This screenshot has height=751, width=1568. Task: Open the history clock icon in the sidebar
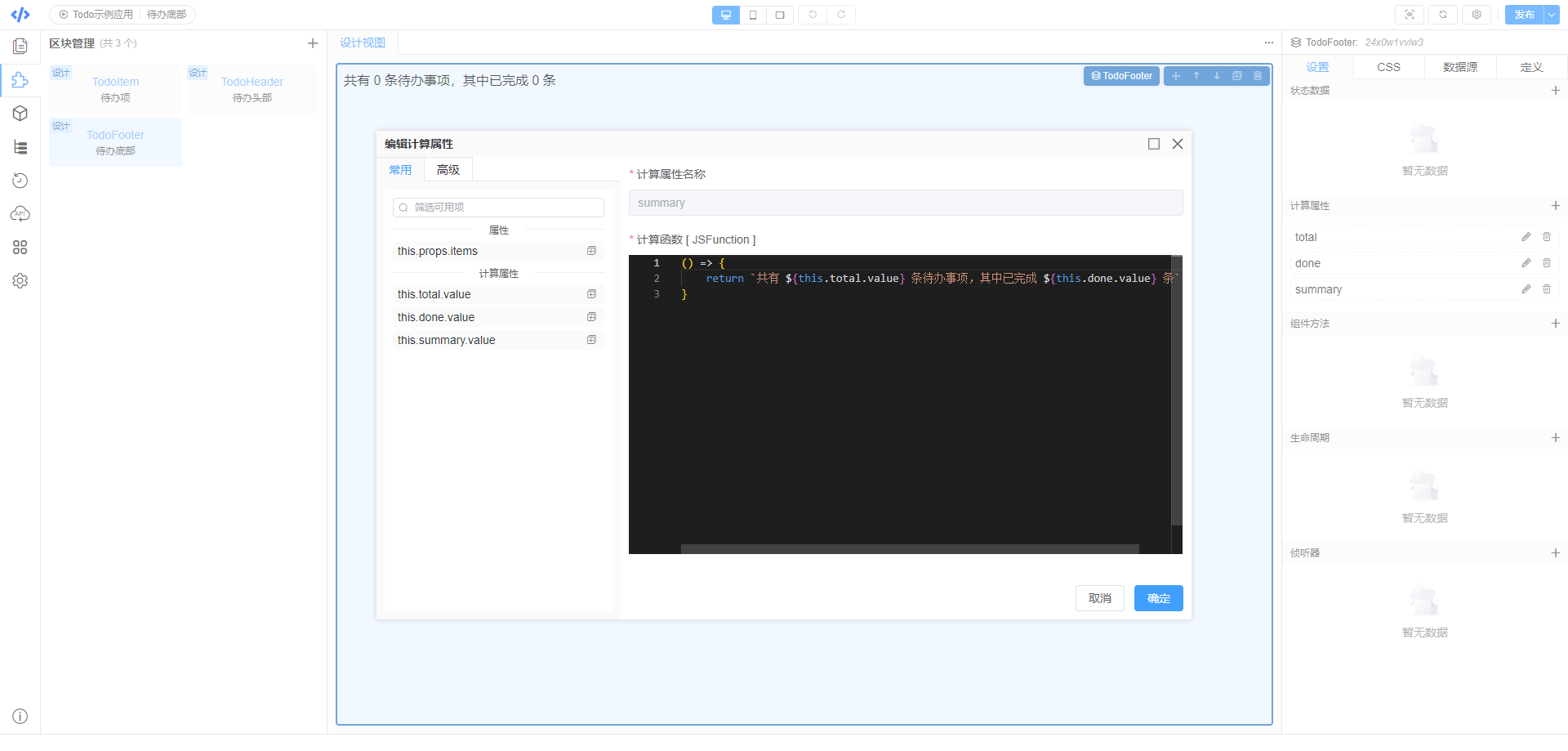[20, 181]
